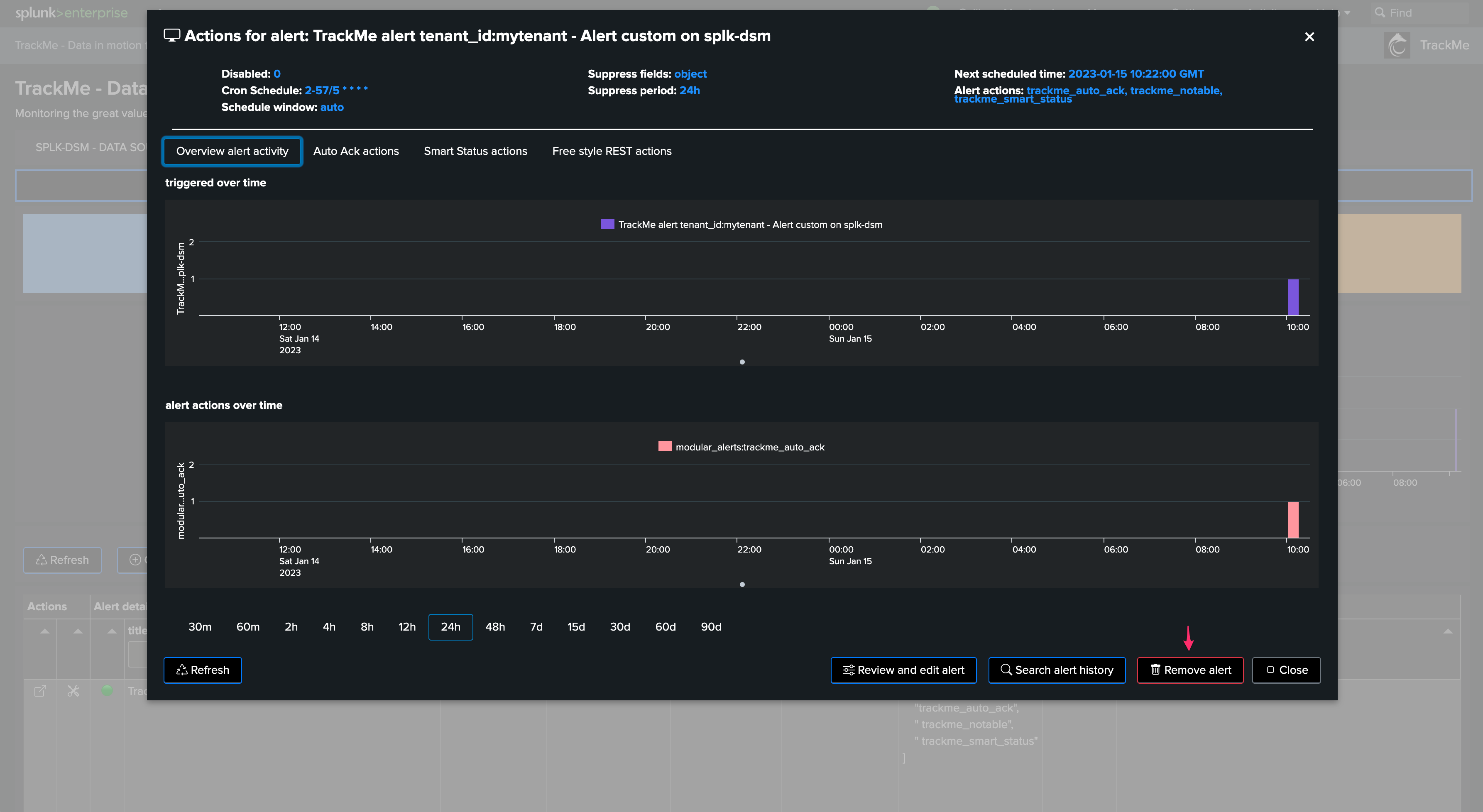1483x812 pixels.
Task: Open Search alert history
Action: coord(1056,670)
